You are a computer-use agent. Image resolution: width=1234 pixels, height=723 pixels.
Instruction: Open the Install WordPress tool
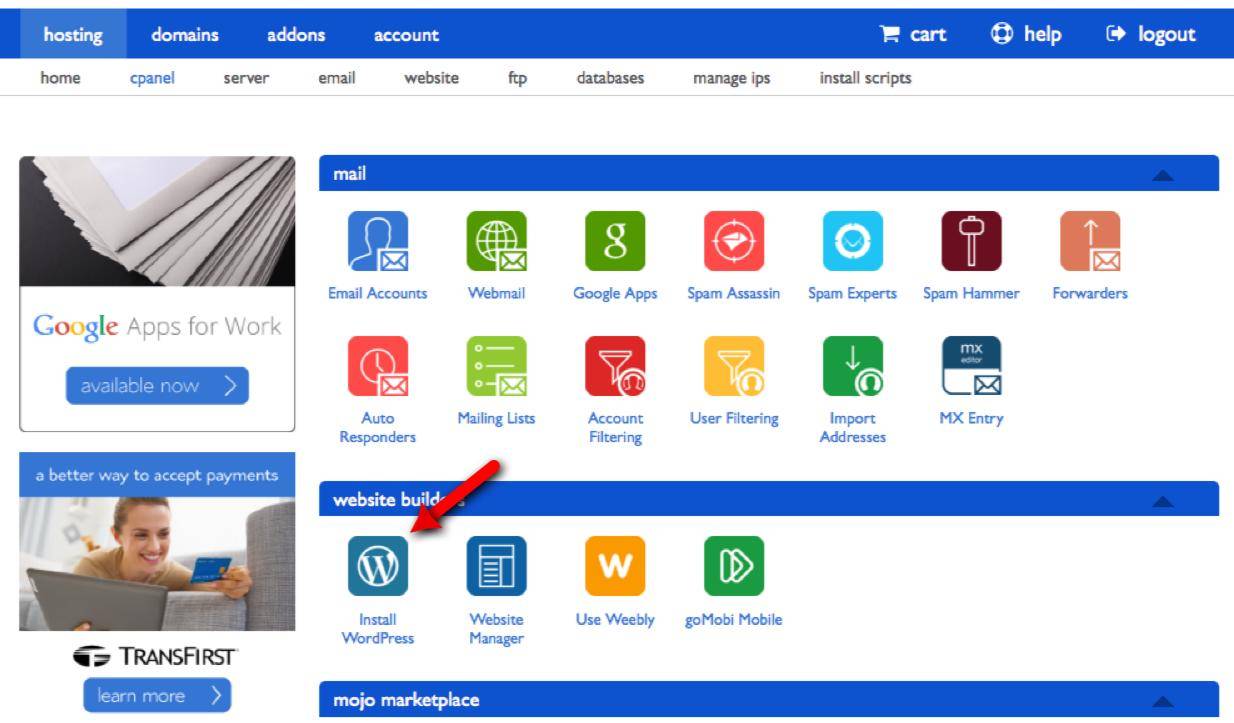tap(377, 564)
